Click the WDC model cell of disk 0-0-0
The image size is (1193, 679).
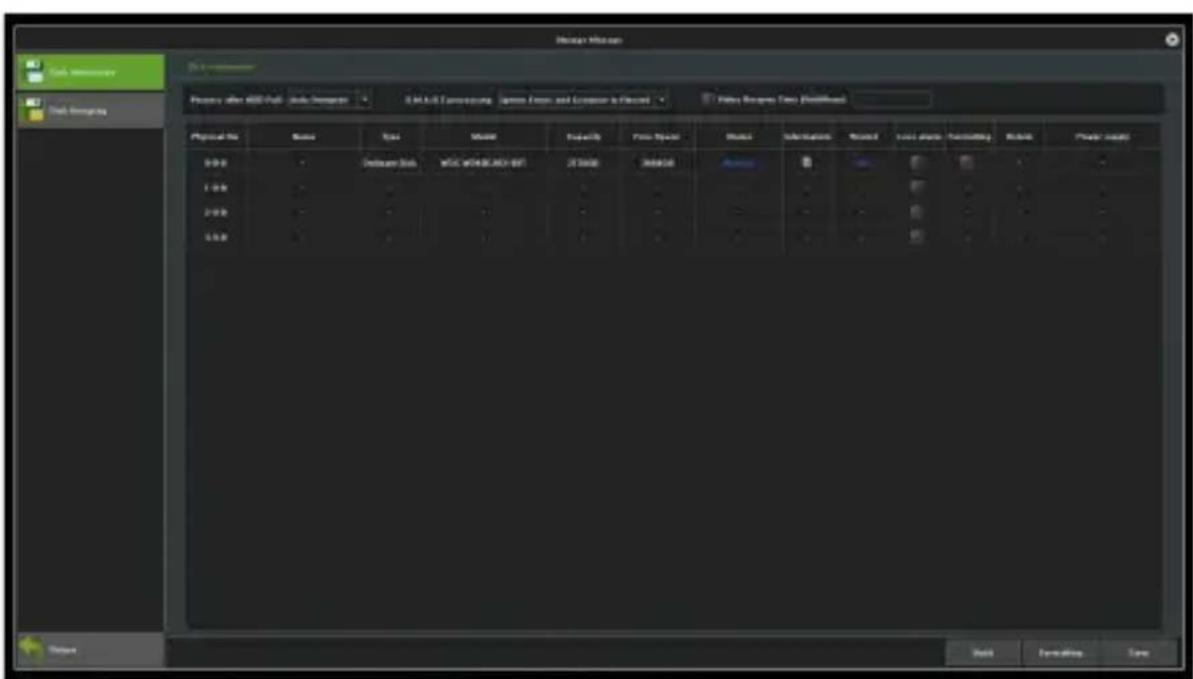pyautogui.click(x=485, y=163)
